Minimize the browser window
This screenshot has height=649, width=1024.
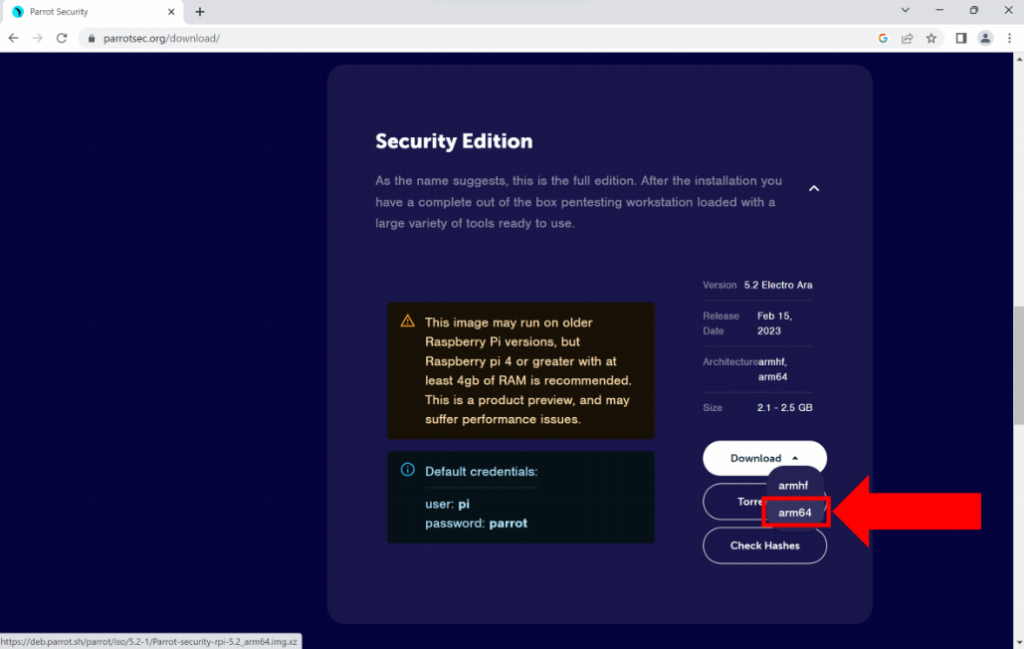point(939,10)
